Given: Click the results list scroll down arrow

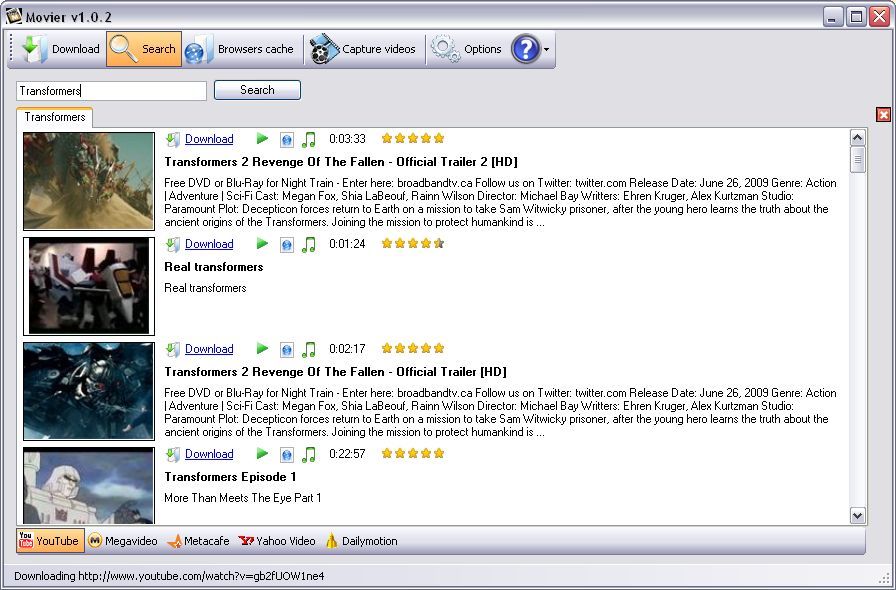Looking at the screenshot, I should point(858,516).
